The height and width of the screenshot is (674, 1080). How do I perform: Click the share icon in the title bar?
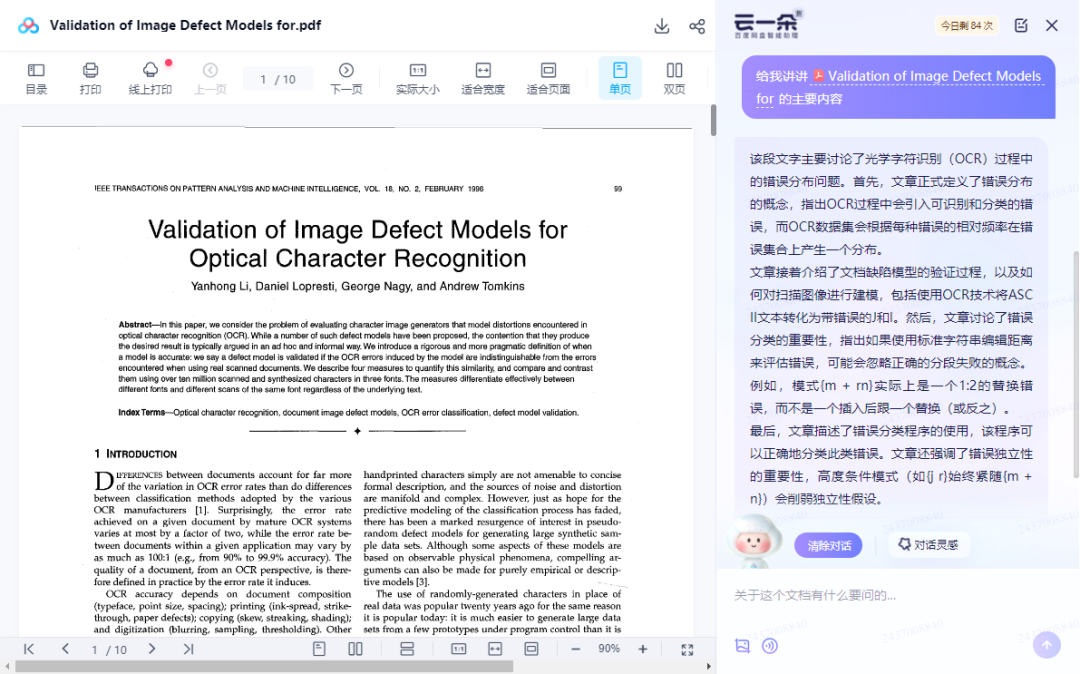[x=697, y=26]
